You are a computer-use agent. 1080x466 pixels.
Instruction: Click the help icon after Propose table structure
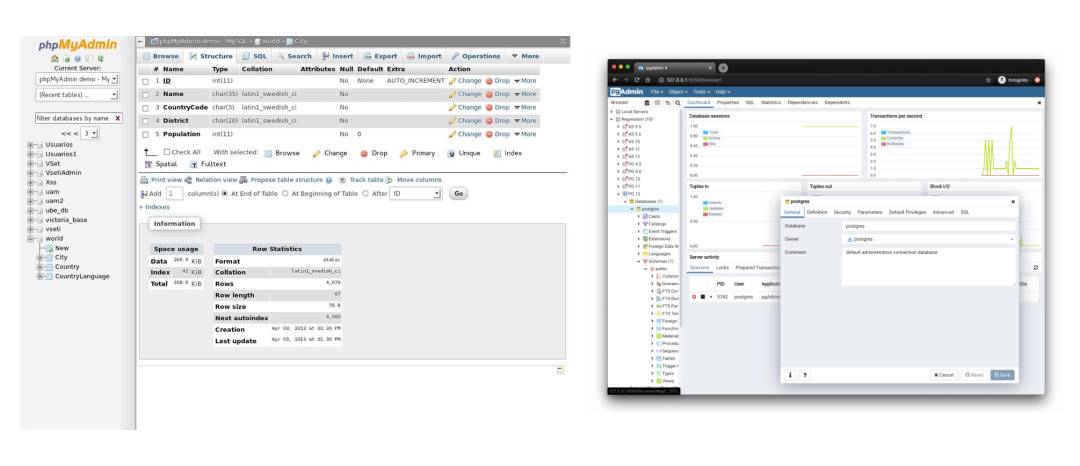329,180
